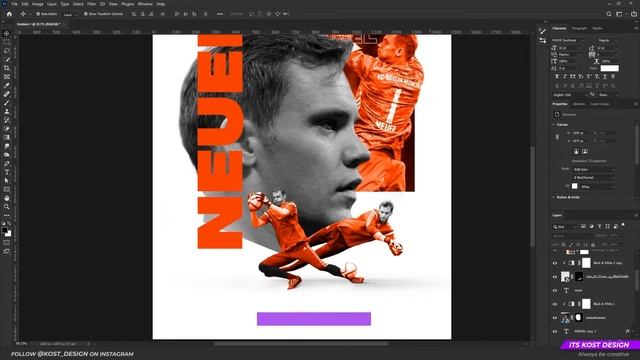This screenshot has width=640, height=360.
Task: Select the Lasso tool
Action: pos(7,51)
